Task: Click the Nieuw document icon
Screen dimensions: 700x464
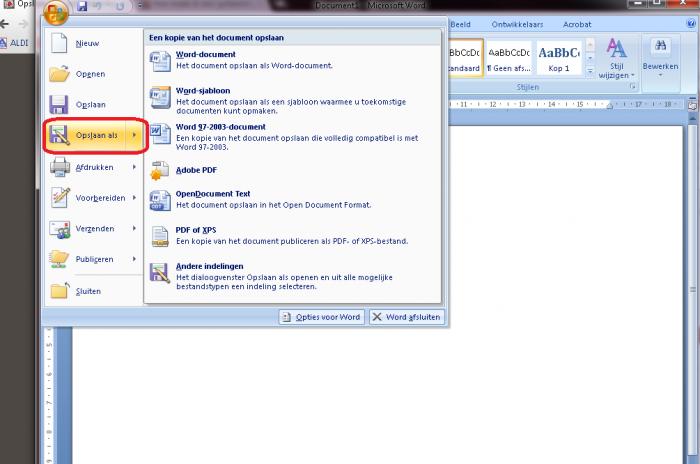Action: pos(59,43)
